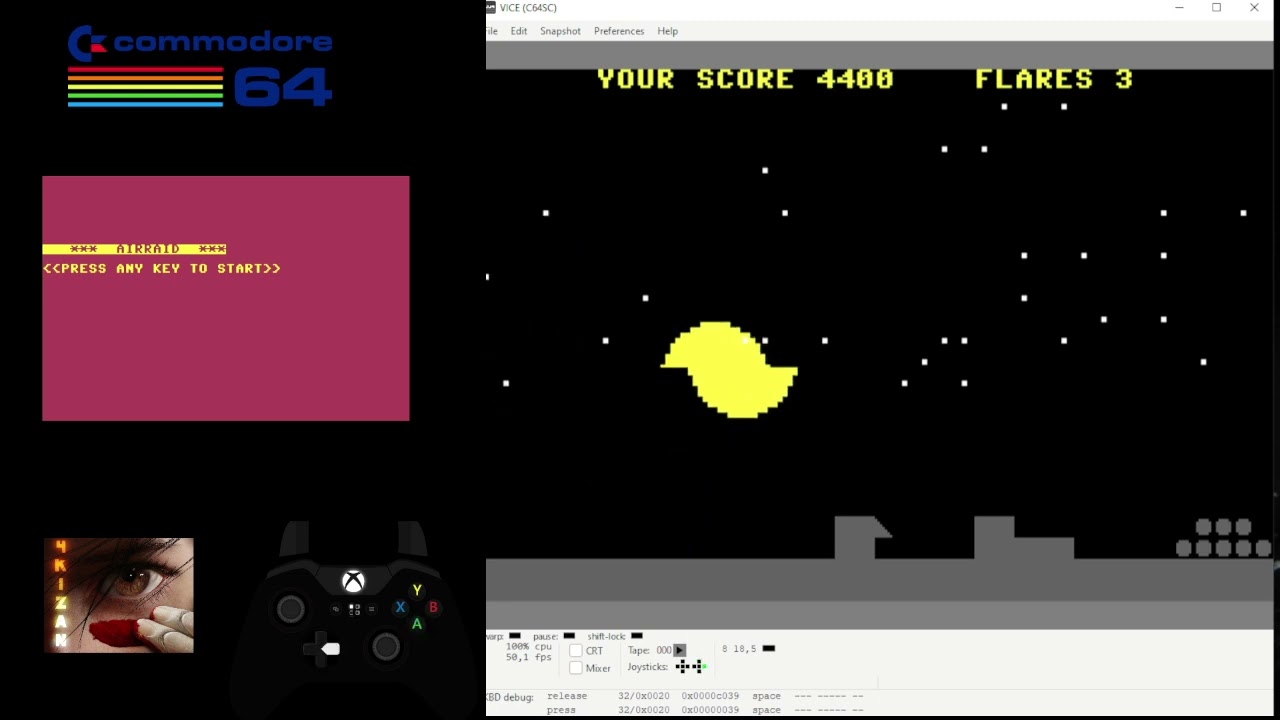The height and width of the screenshot is (720, 1280).
Task: Click the stacked barrels in game
Action: click(1224, 537)
